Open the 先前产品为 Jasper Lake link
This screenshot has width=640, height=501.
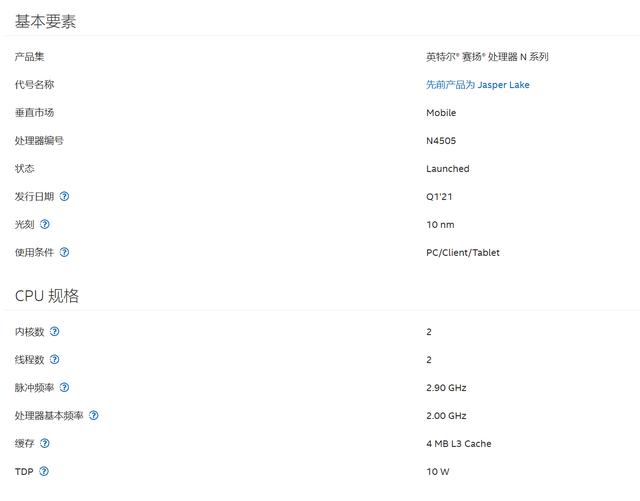pyautogui.click(x=478, y=85)
